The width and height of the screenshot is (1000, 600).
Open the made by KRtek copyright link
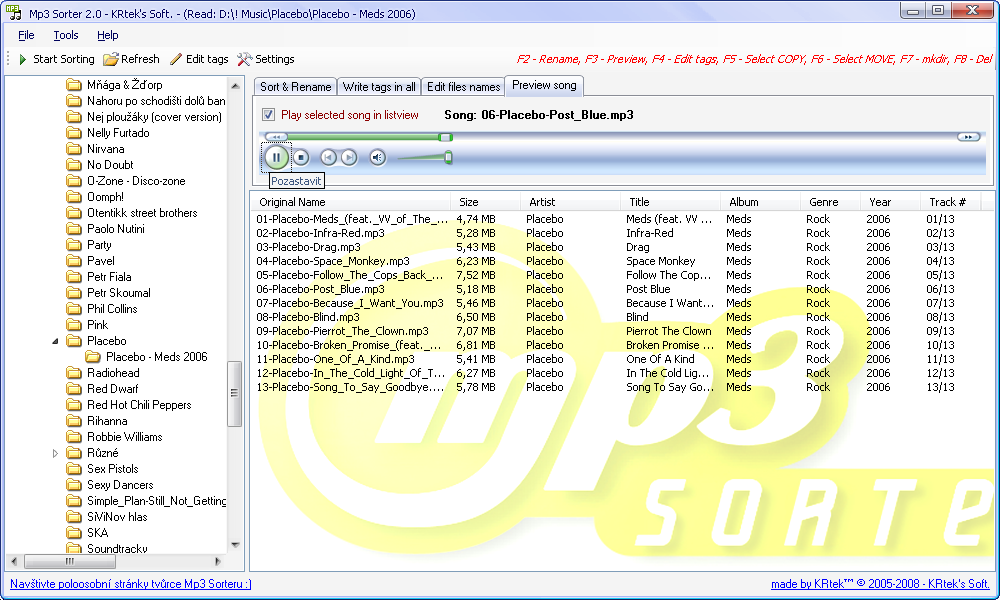(879, 583)
